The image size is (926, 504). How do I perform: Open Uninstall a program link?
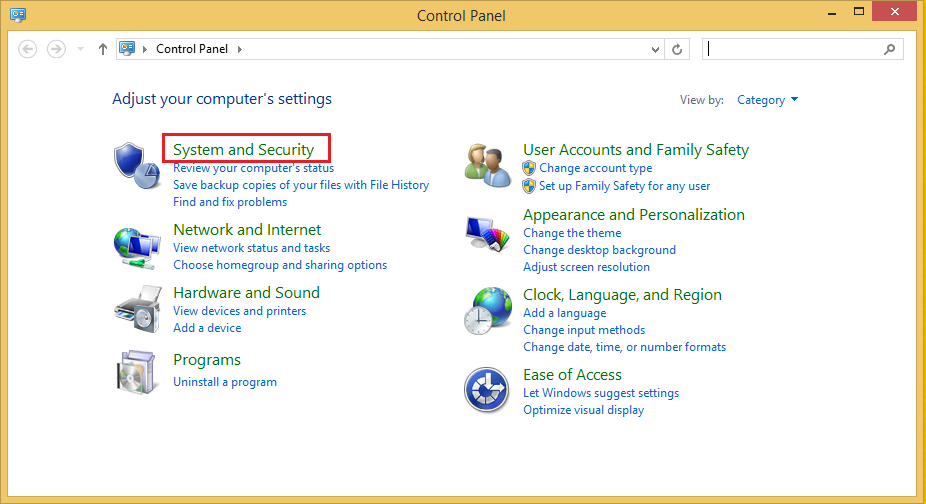tap(225, 382)
